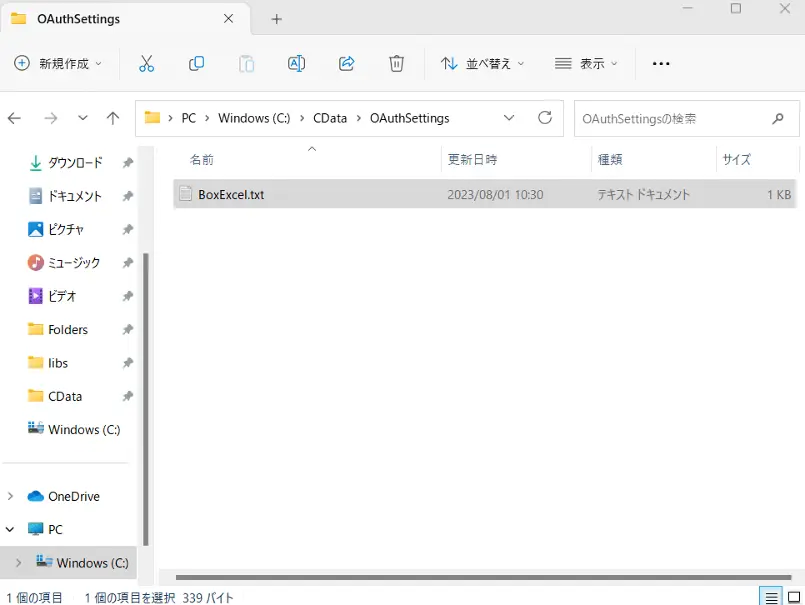Click the Copy icon in toolbar

point(196,64)
